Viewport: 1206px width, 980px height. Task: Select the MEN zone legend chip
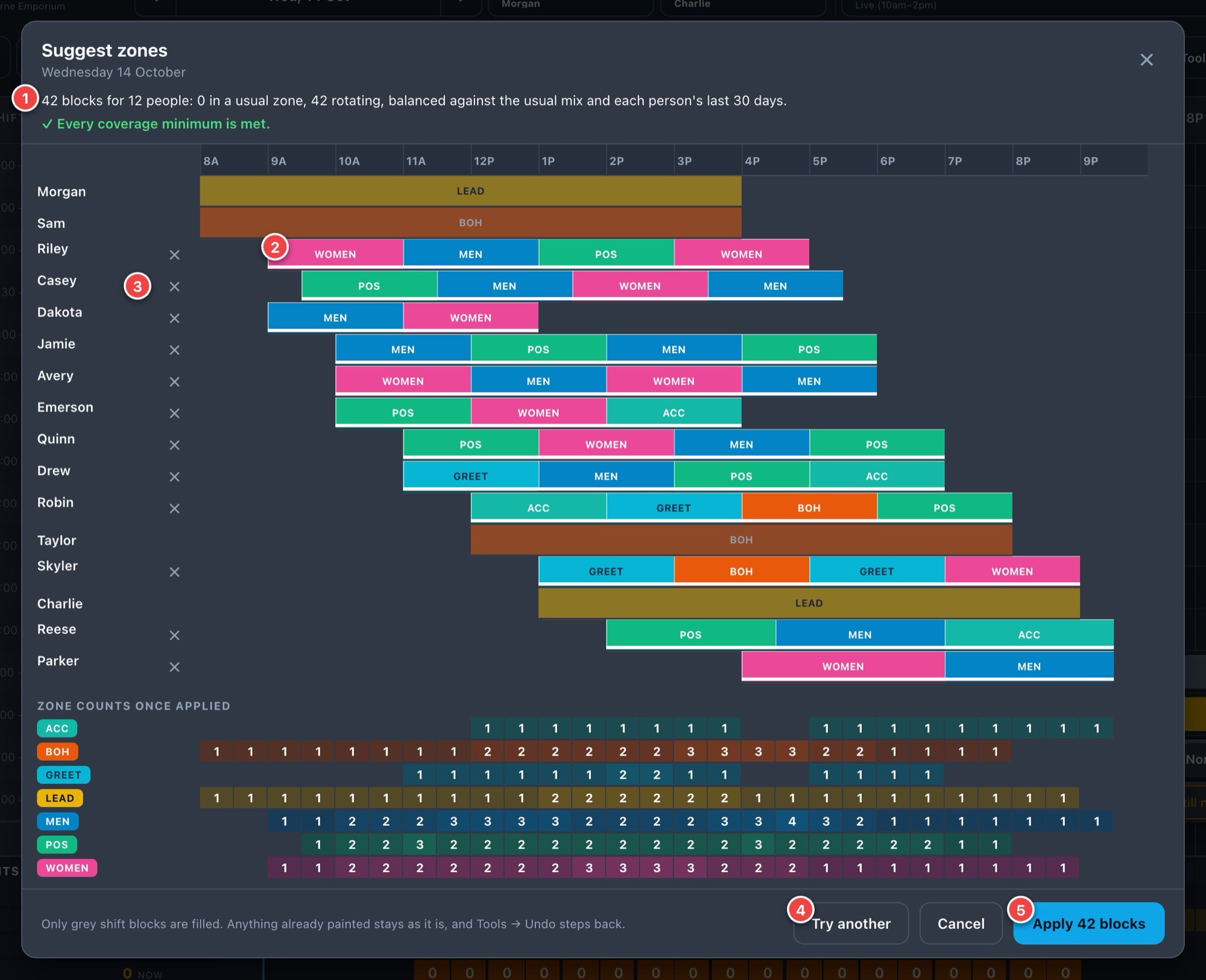tap(57, 821)
